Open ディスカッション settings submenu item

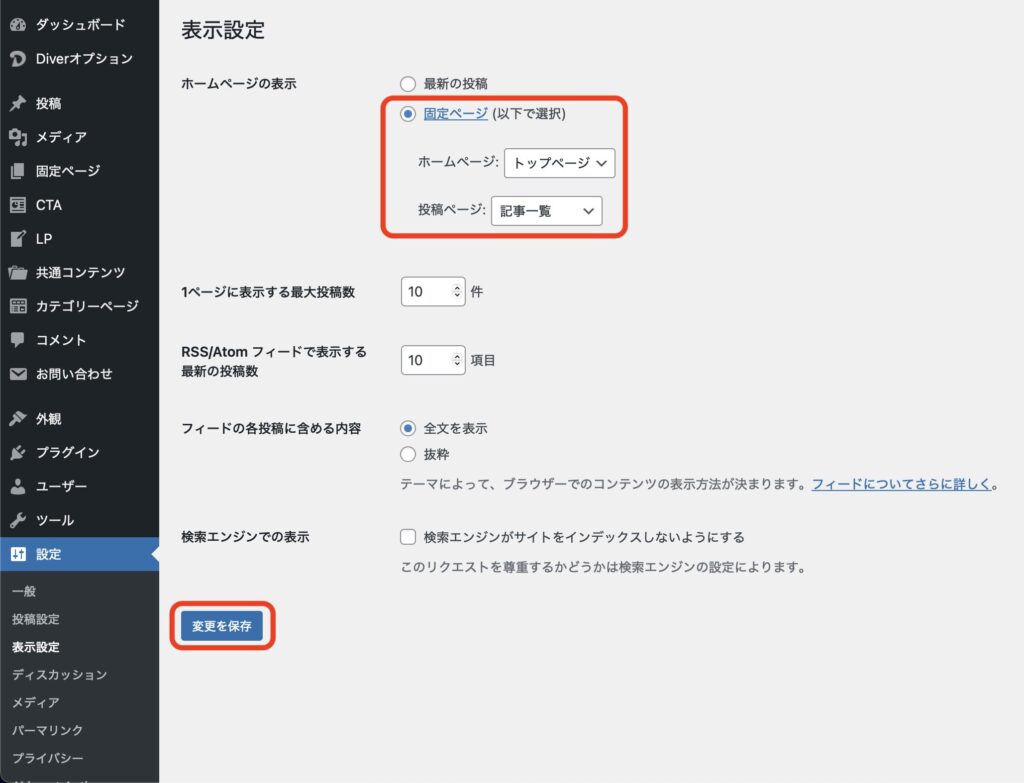[59, 675]
